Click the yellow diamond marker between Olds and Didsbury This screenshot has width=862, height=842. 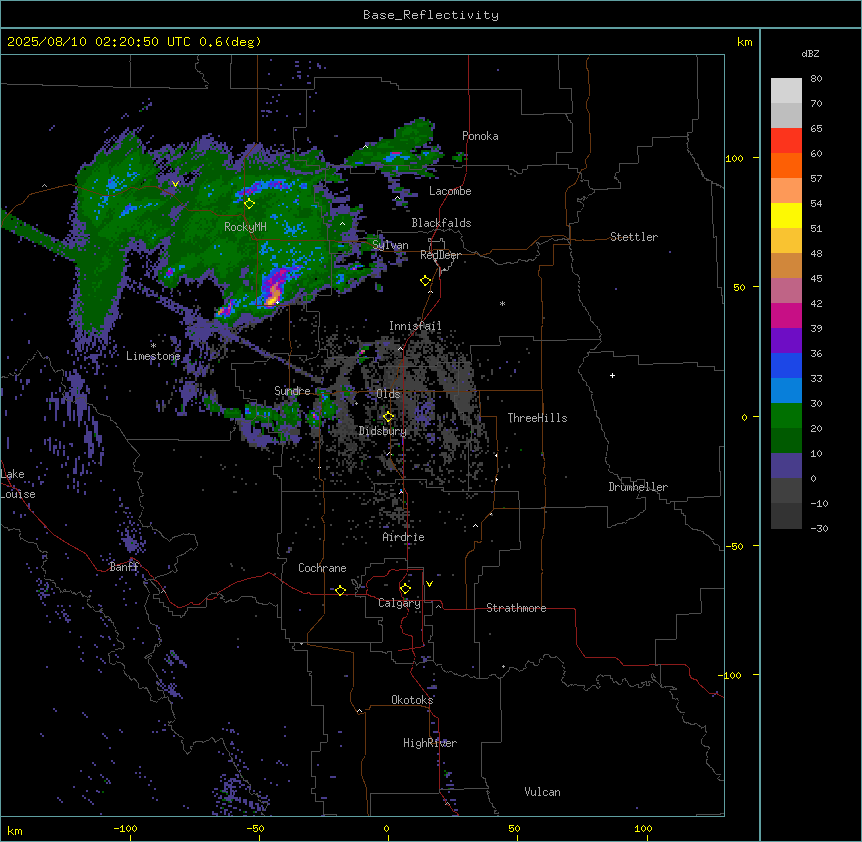(x=388, y=417)
